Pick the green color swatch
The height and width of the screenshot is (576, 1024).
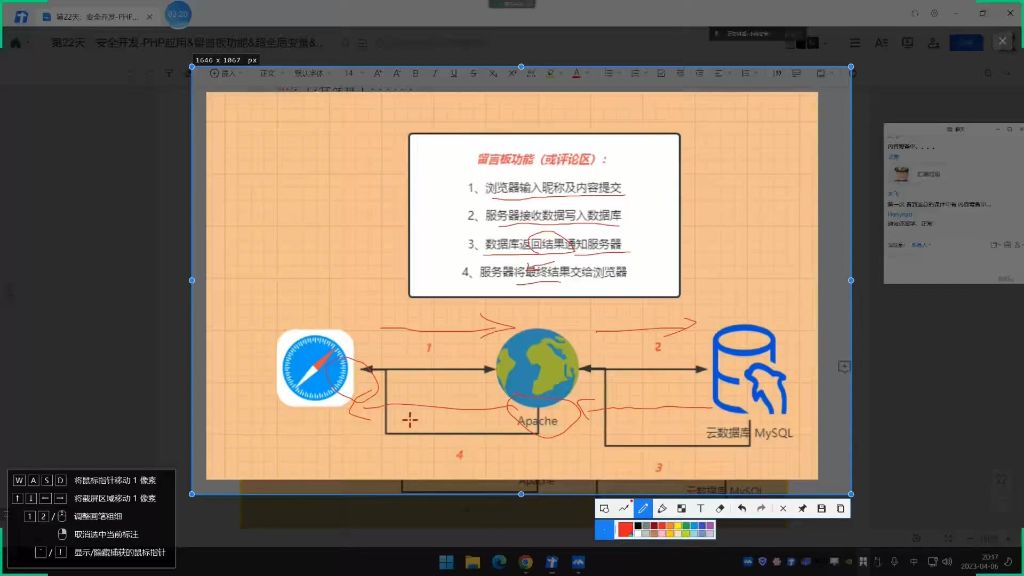pyautogui.click(x=686, y=526)
